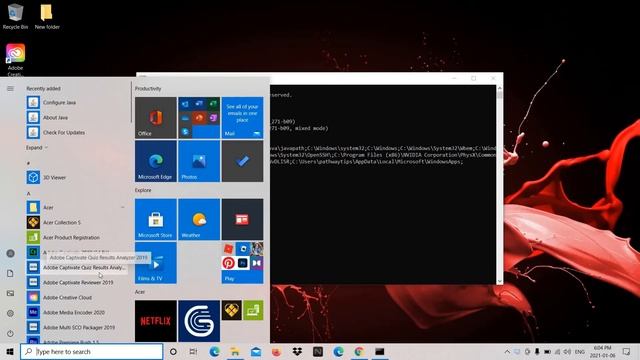Focus the 'Type here to search' box
The image size is (640, 360).
point(91,351)
